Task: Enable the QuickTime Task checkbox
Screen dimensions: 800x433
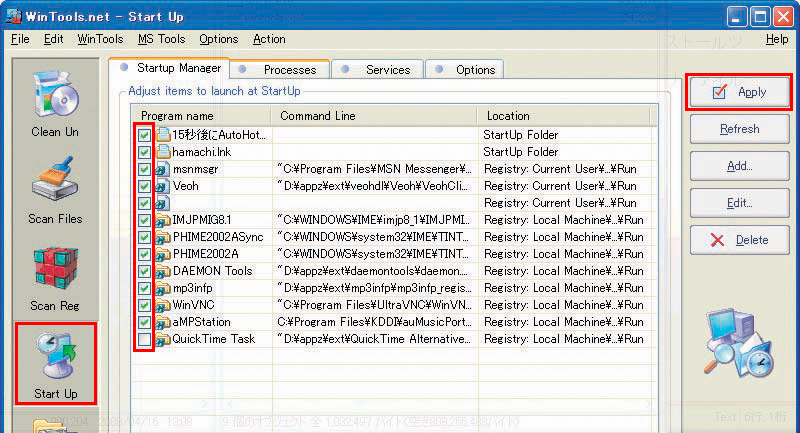Action: click(x=144, y=339)
